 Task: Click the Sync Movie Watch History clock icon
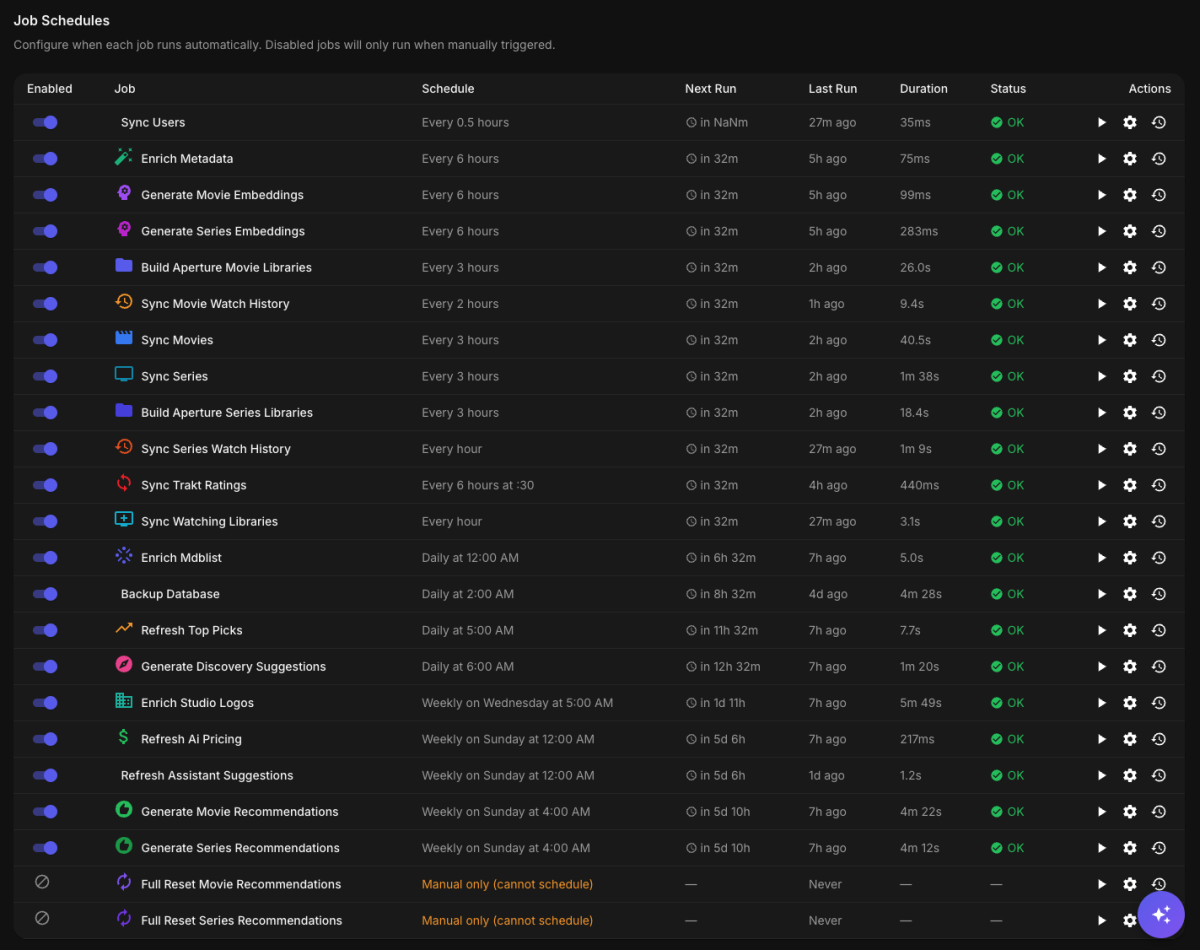(x=124, y=303)
